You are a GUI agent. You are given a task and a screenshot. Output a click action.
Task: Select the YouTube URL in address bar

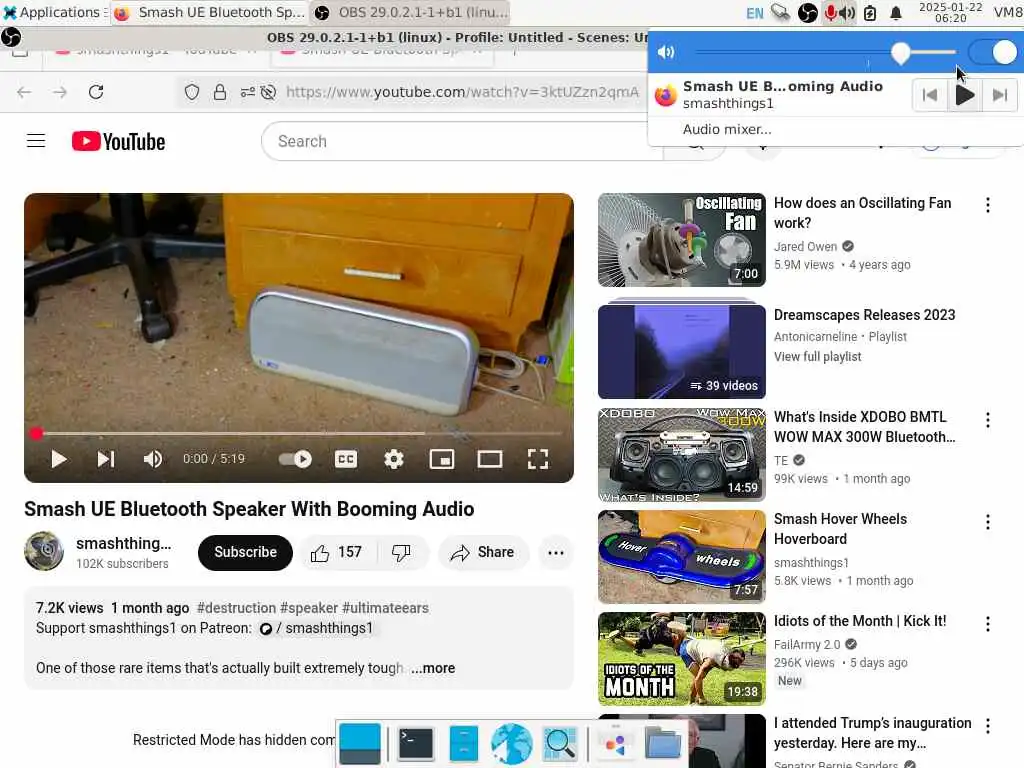pyautogui.click(x=462, y=92)
